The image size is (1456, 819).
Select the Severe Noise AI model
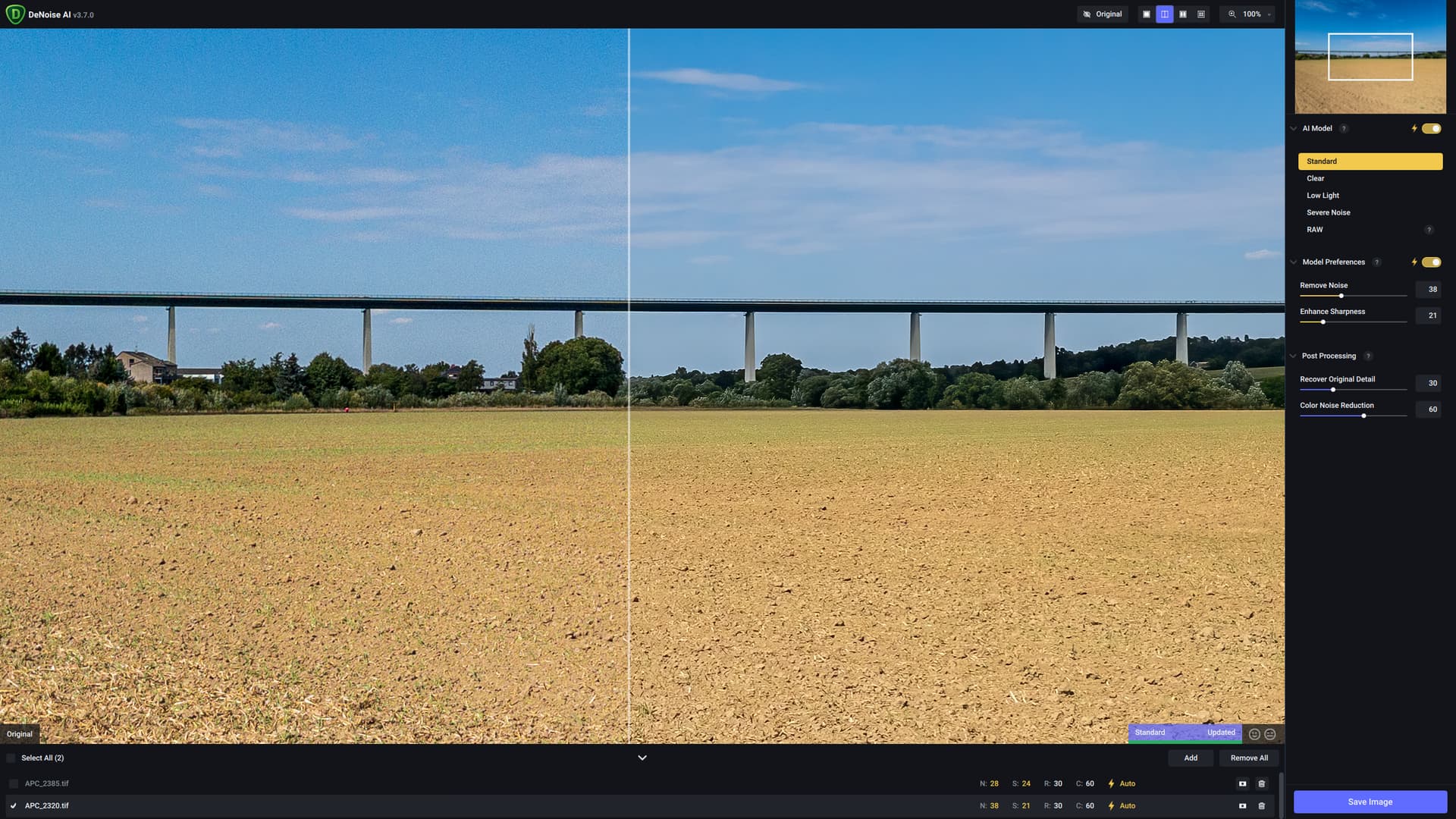(x=1328, y=212)
